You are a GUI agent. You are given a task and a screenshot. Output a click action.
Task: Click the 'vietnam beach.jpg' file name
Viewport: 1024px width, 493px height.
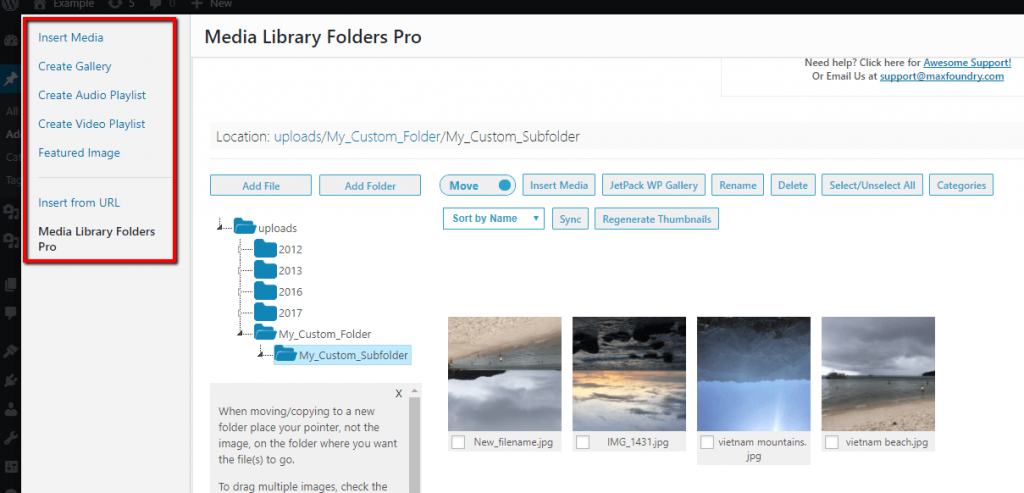(x=886, y=442)
